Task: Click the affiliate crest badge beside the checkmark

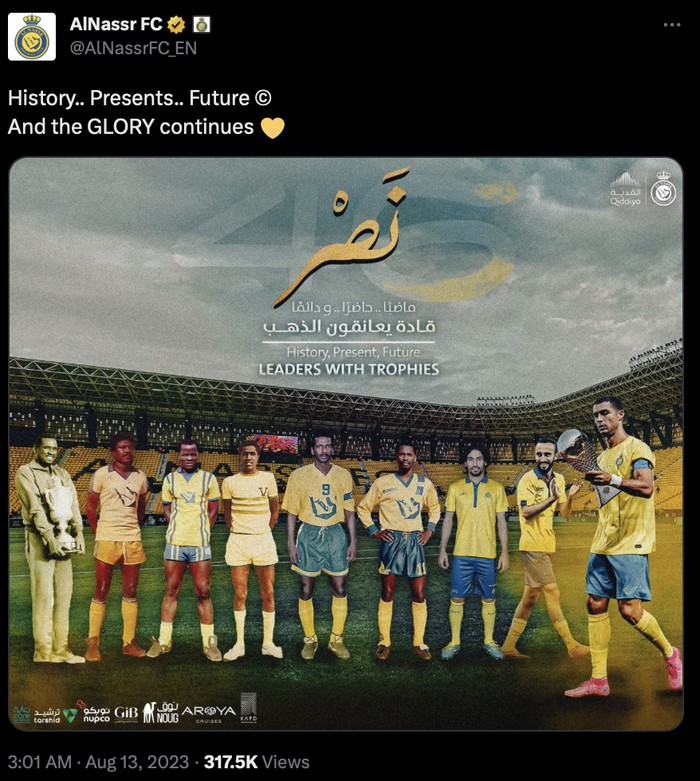Action: [202, 24]
